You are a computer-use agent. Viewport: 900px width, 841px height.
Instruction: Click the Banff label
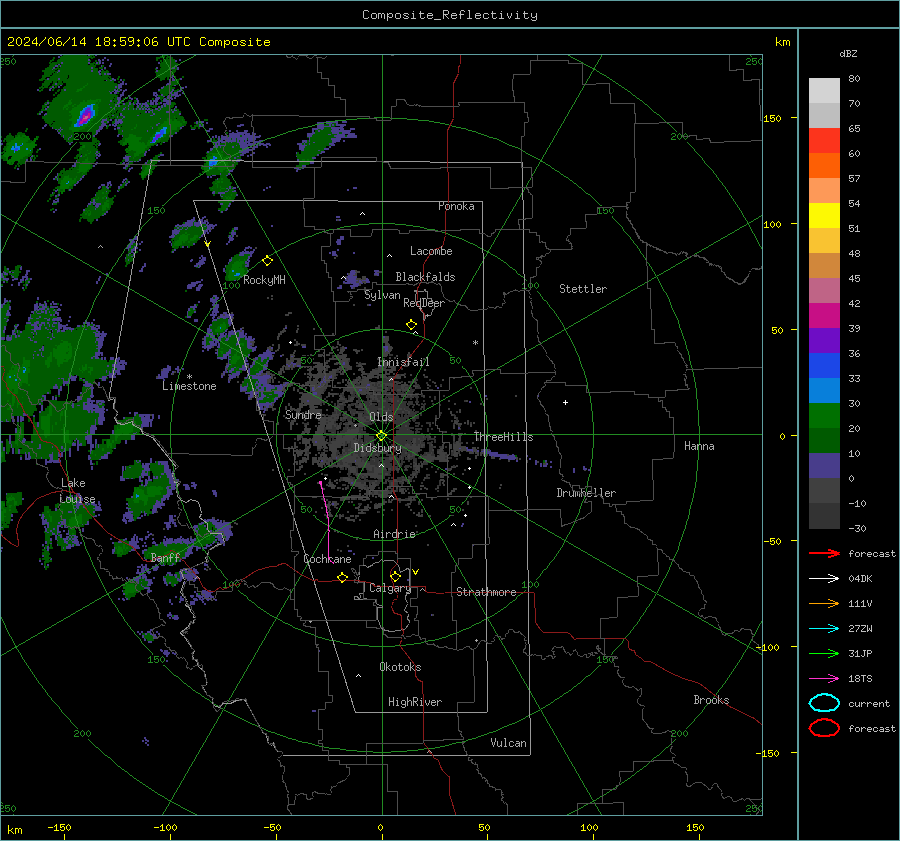[165, 558]
